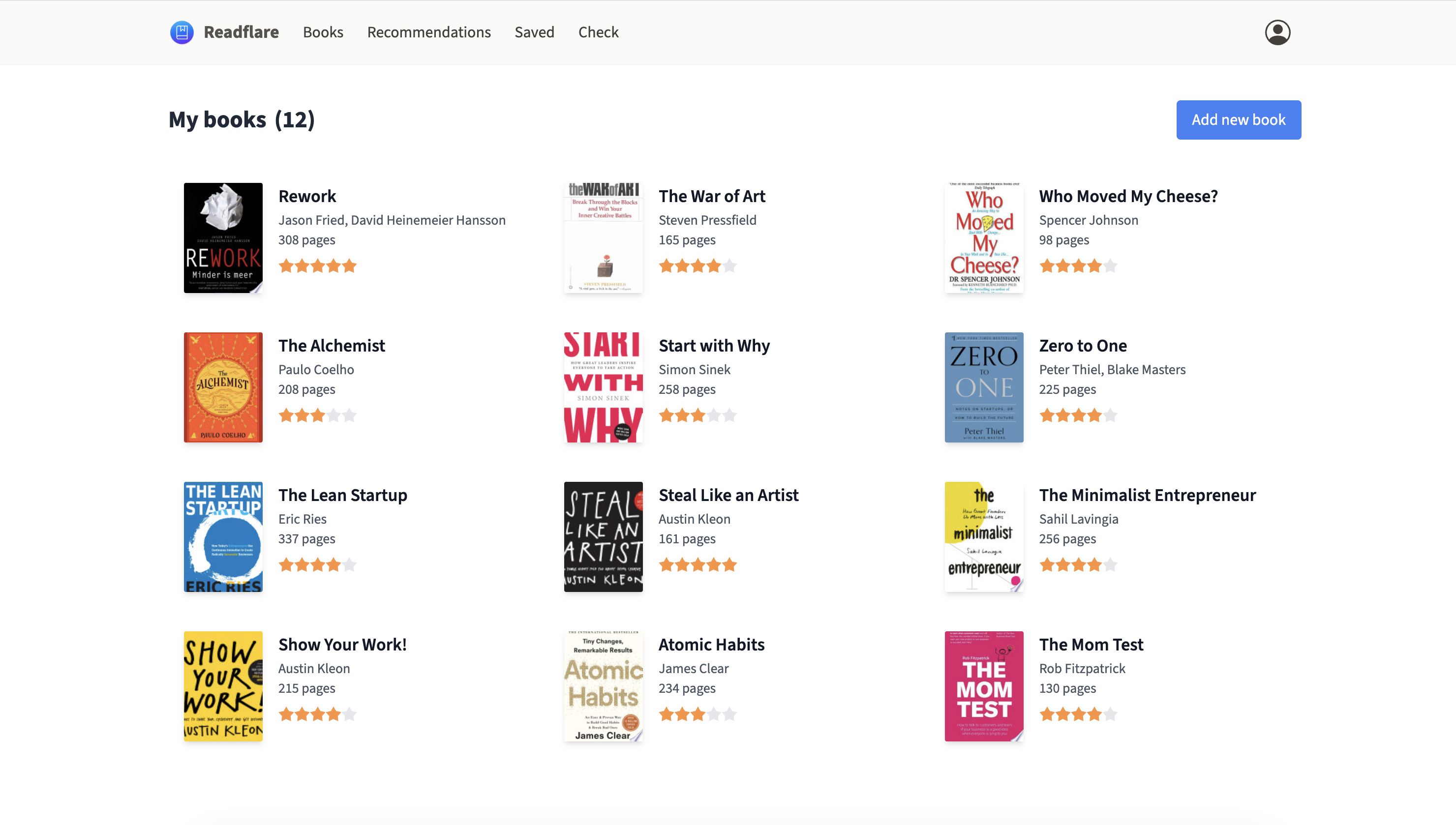Rate Atomic Habits with the fourth star
Image resolution: width=1456 pixels, height=825 pixels.
714,714
